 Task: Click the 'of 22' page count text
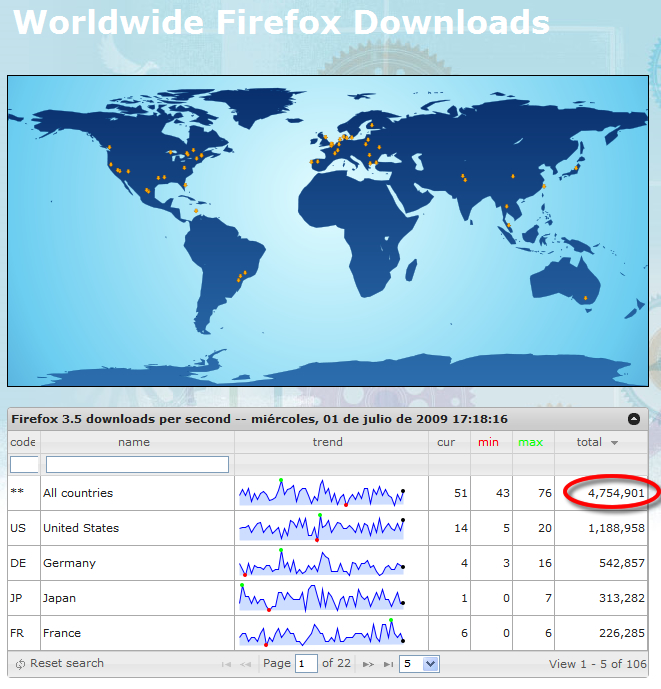[x=336, y=663]
